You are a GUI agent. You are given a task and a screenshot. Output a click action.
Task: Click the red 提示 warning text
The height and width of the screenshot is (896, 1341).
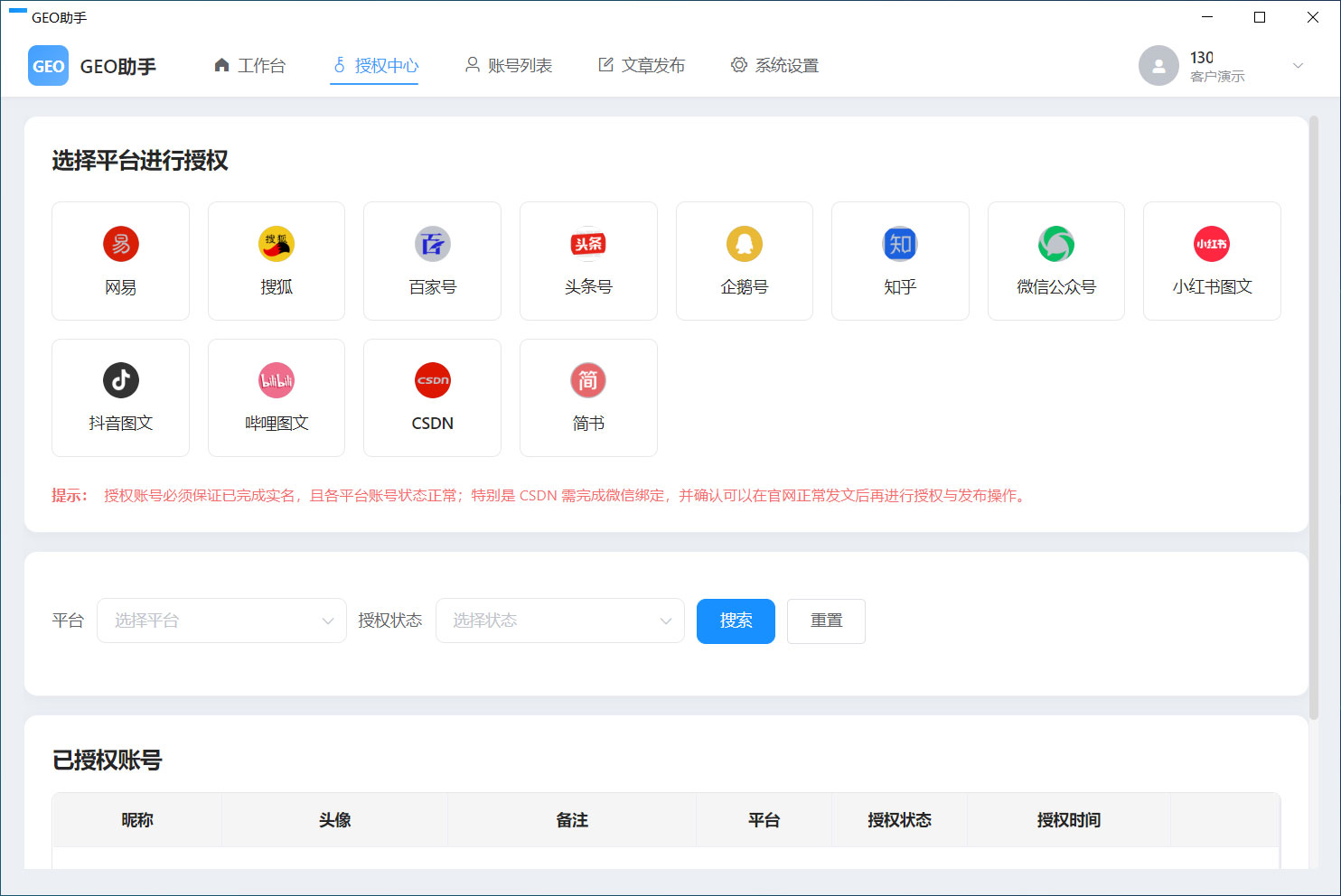point(540,496)
